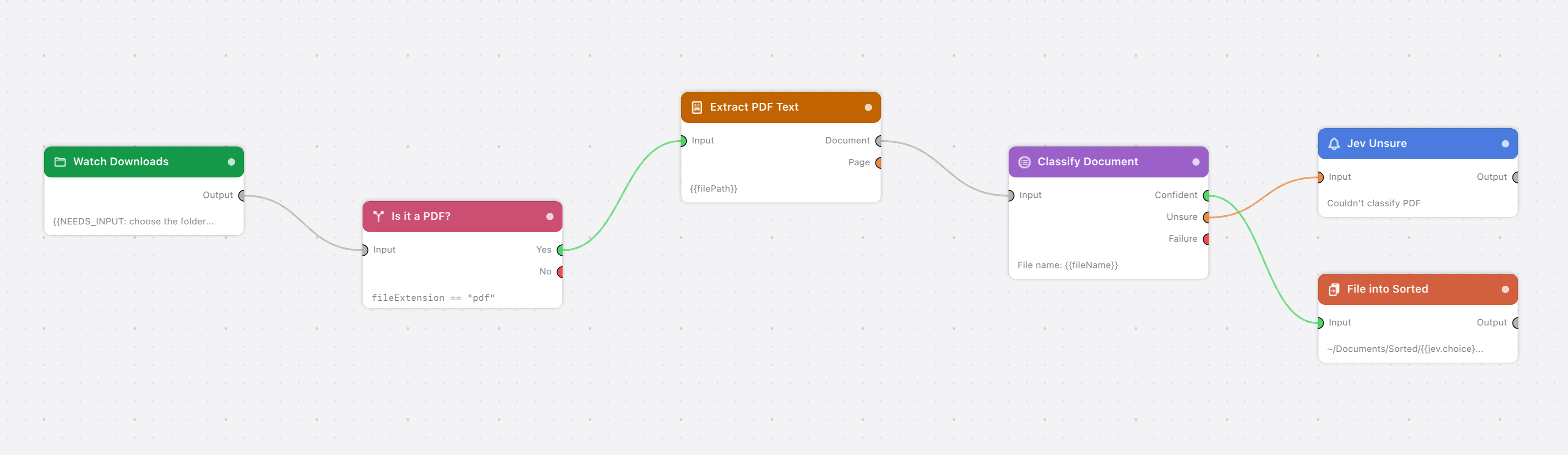Click the File name: {{fileName}} text
The image size is (1568, 455).
click(1067, 265)
